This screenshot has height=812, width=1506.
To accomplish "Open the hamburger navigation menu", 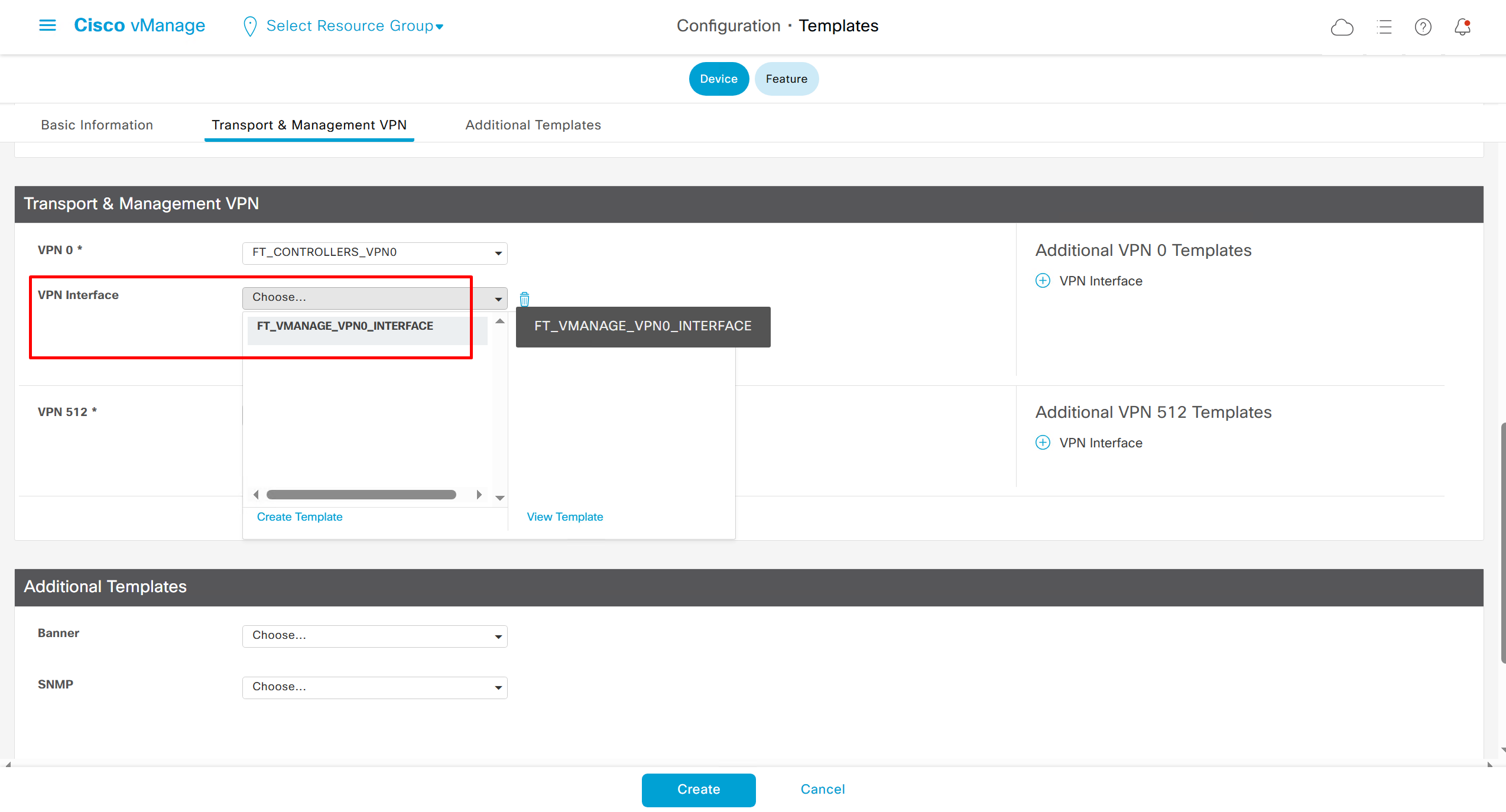I will 47,25.
